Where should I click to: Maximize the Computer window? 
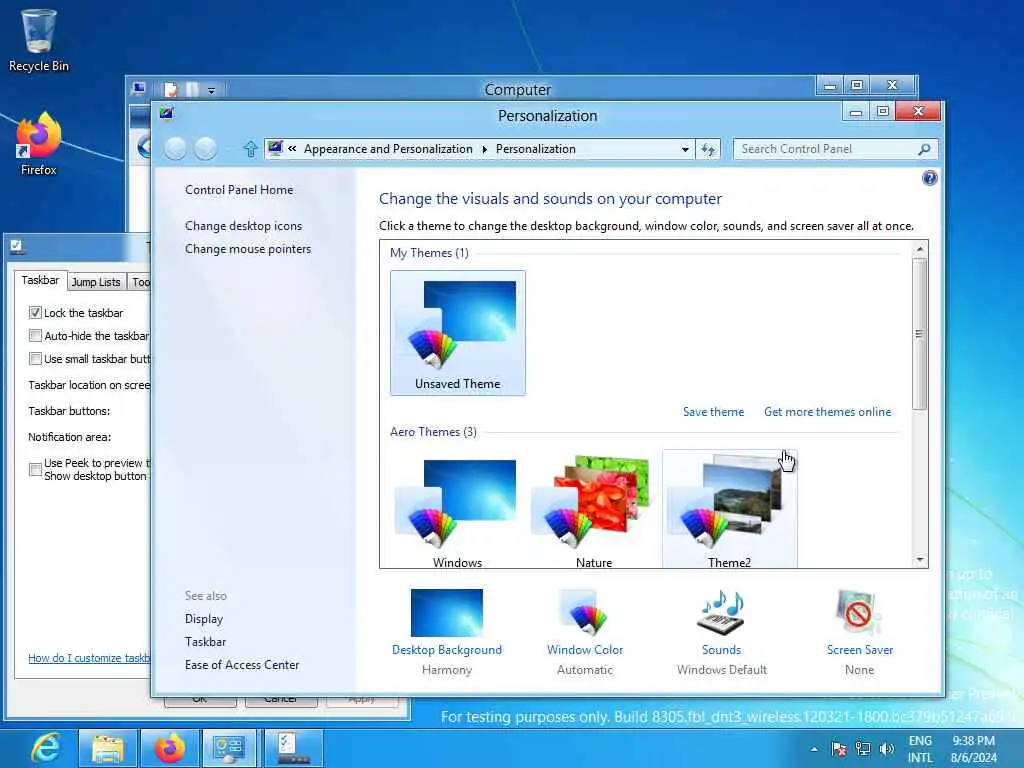pyautogui.click(x=857, y=85)
